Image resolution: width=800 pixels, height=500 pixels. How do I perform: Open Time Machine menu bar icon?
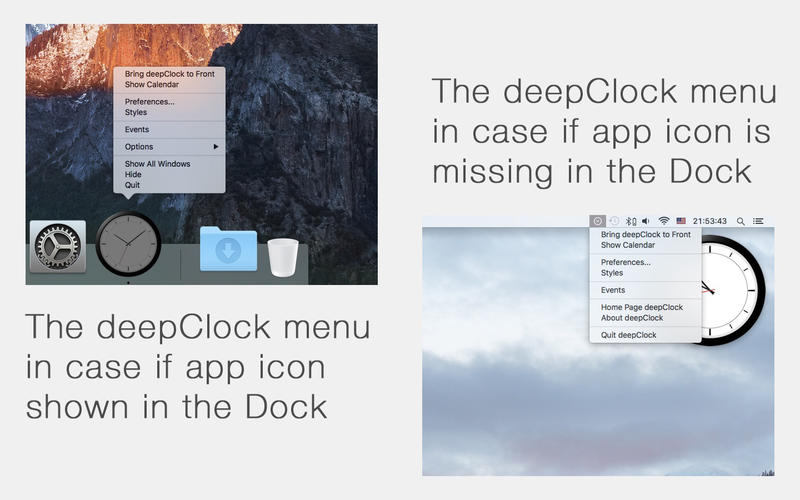pos(614,221)
